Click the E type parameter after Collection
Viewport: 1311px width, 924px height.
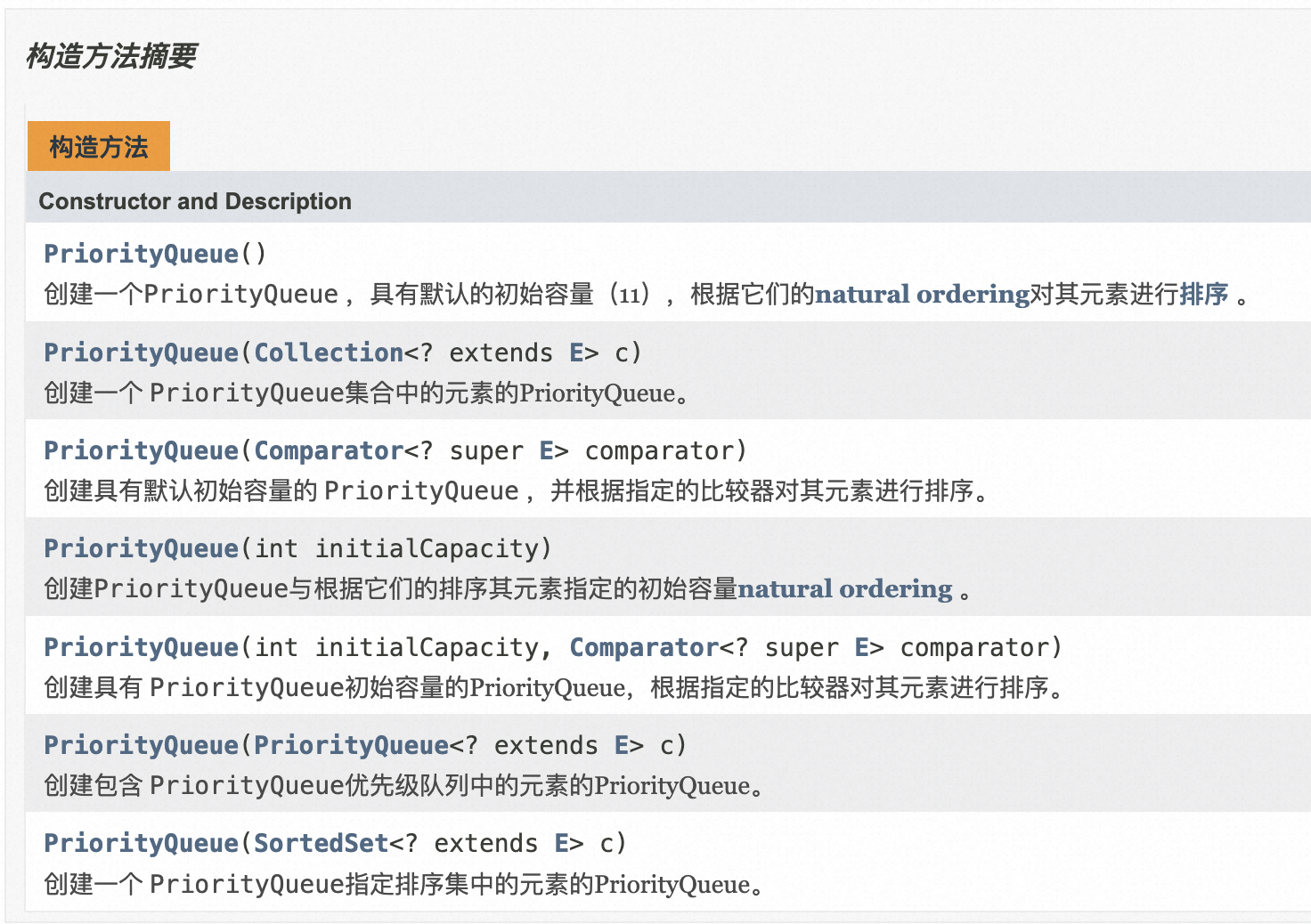click(x=576, y=353)
